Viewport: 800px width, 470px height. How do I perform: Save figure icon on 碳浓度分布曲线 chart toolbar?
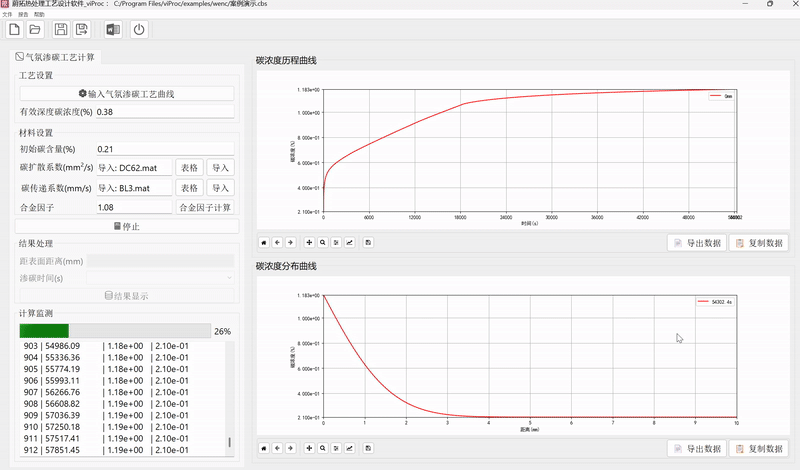pyautogui.click(x=368, y=449)
